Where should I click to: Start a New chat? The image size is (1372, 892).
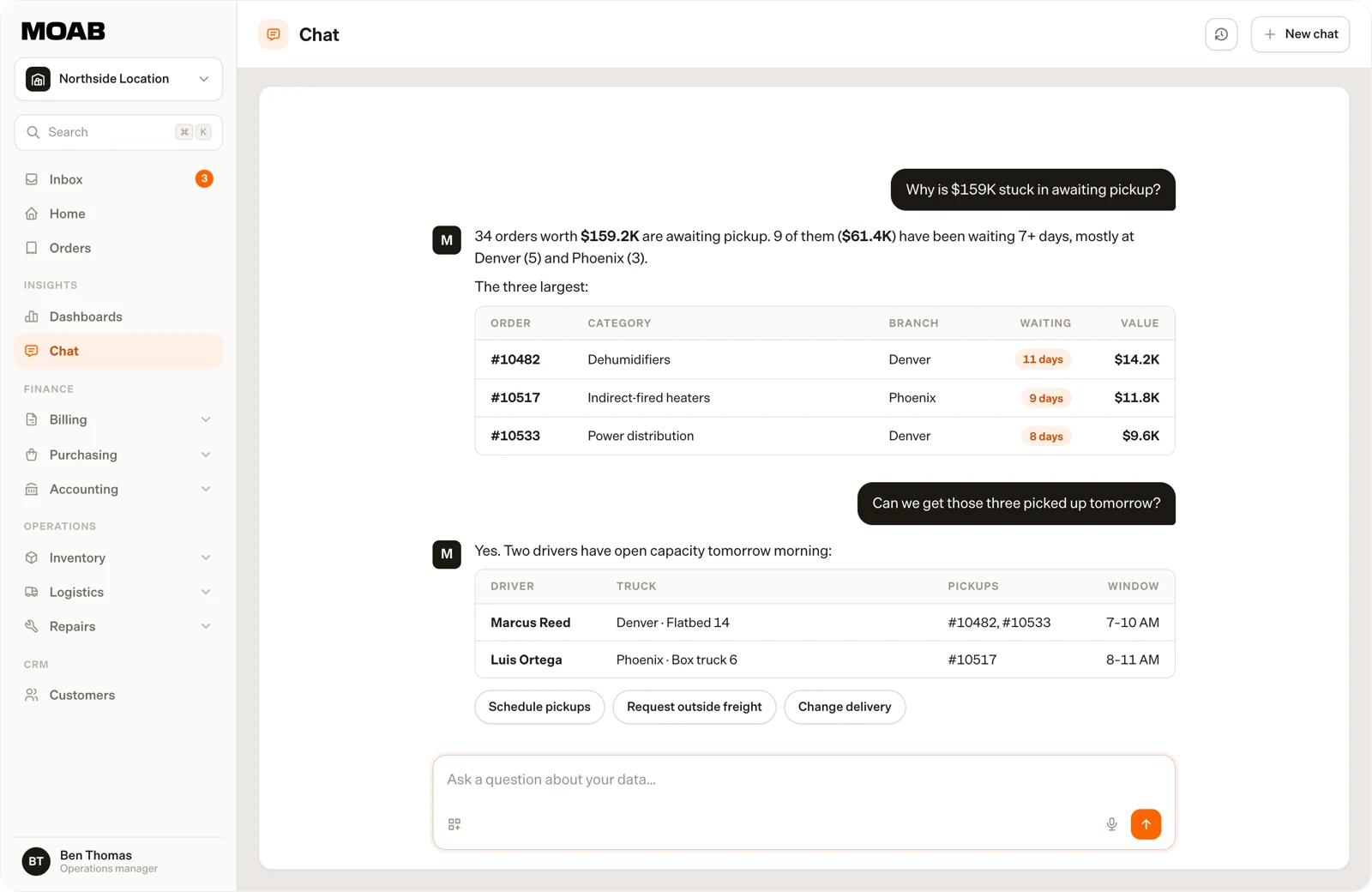click(1300, 34)
